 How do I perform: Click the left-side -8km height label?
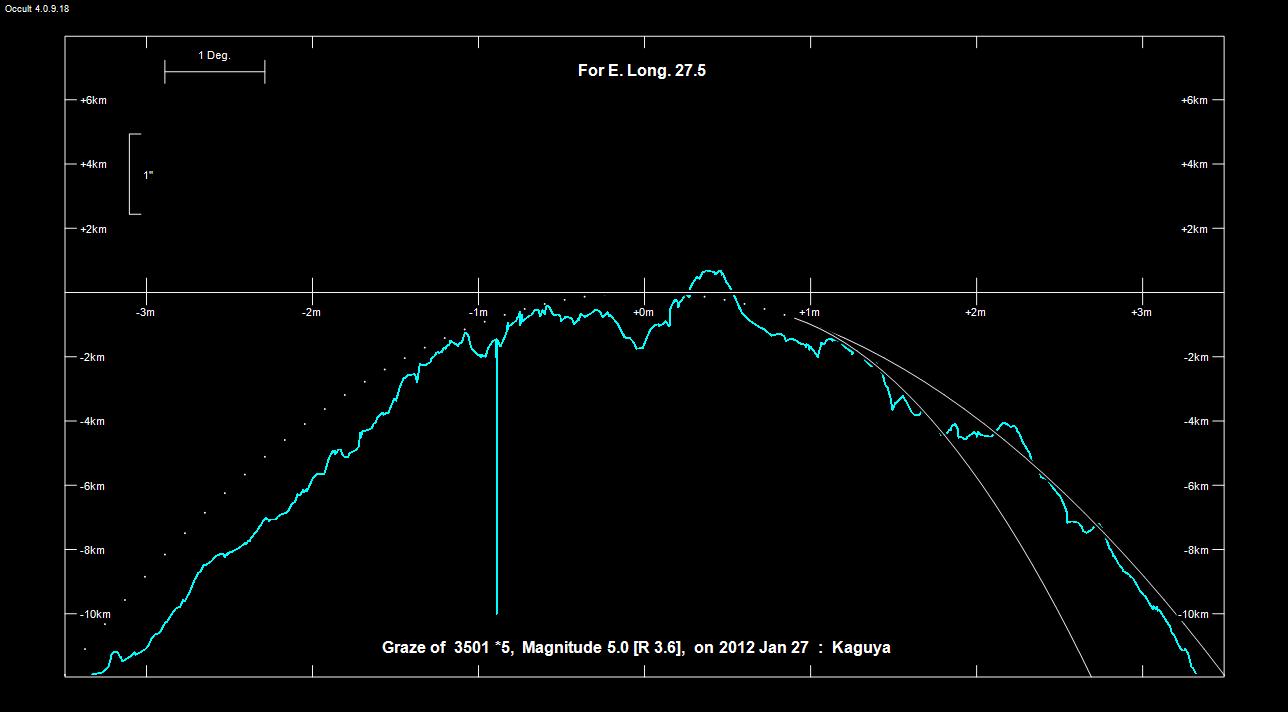tap(92, 550)
